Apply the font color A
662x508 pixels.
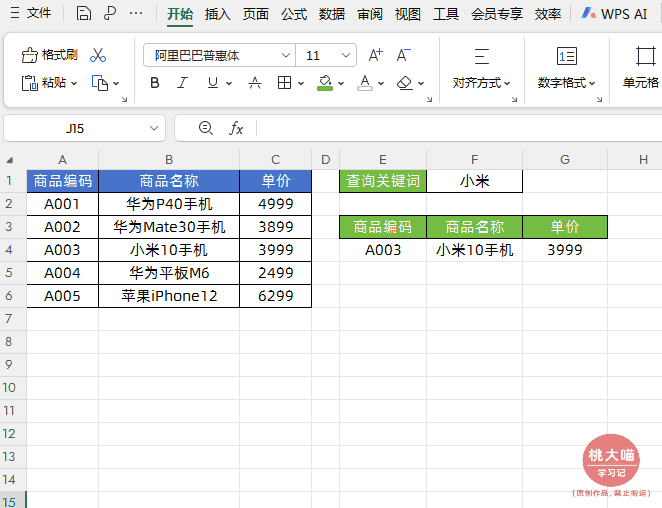[365, 83]
